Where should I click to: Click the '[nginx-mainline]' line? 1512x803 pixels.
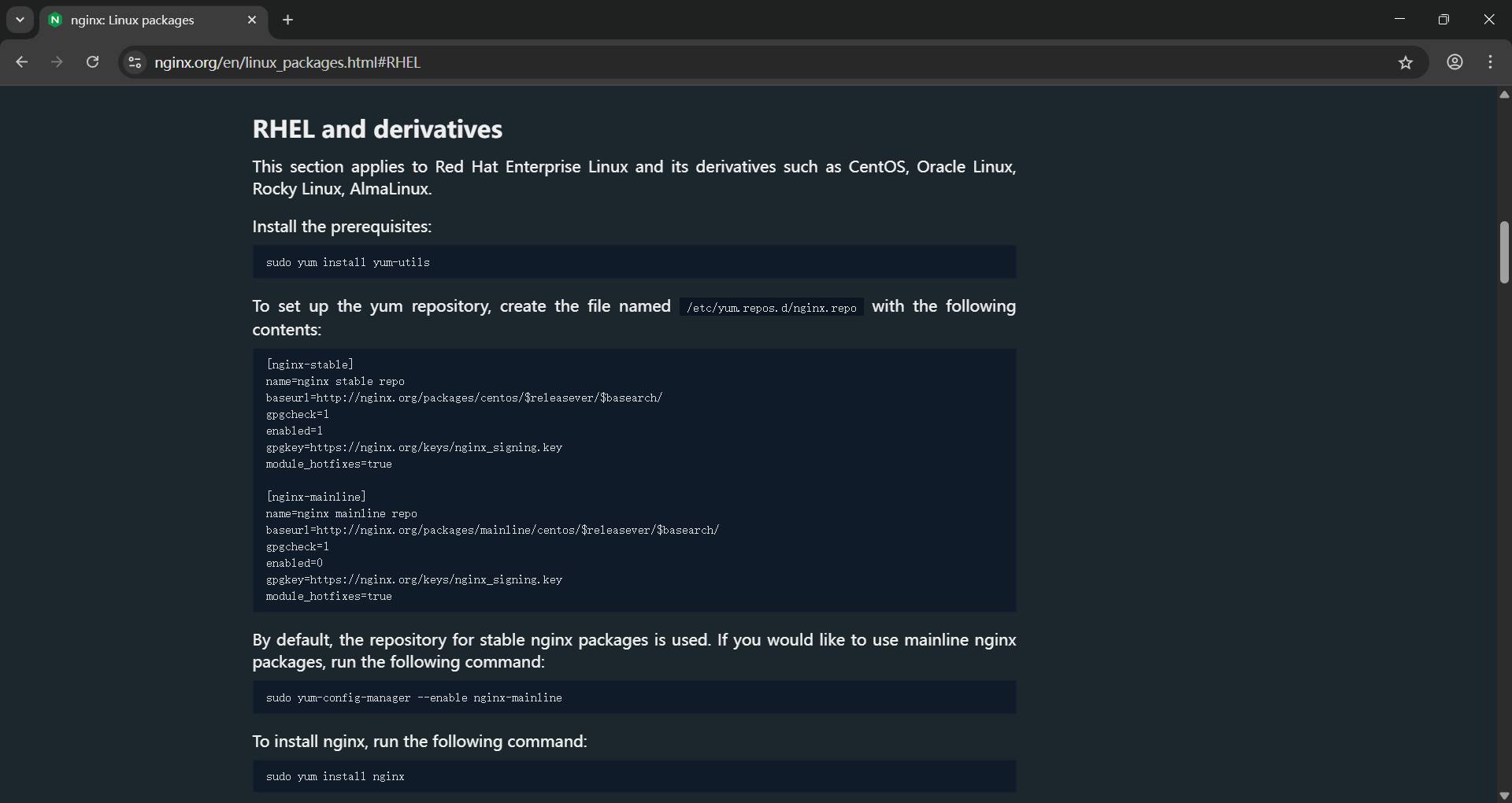[316, 497]
